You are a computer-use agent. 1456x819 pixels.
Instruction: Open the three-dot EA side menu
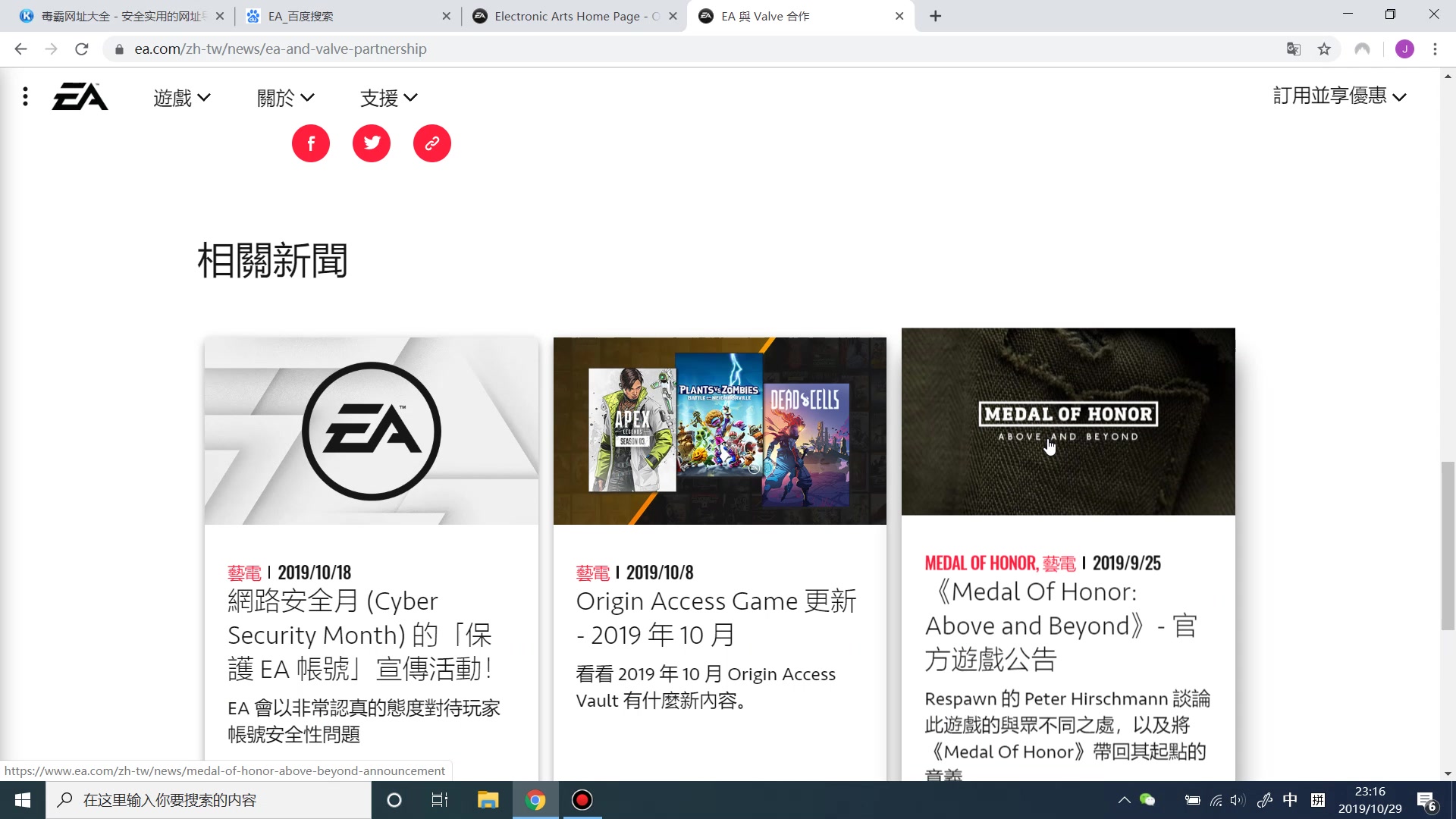pos(25,96)
